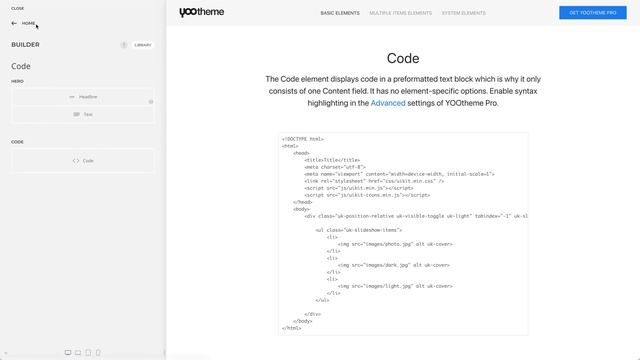Switch preview to landscape tablet icon
The image size is (640, 360).
(x=78, y=353)
